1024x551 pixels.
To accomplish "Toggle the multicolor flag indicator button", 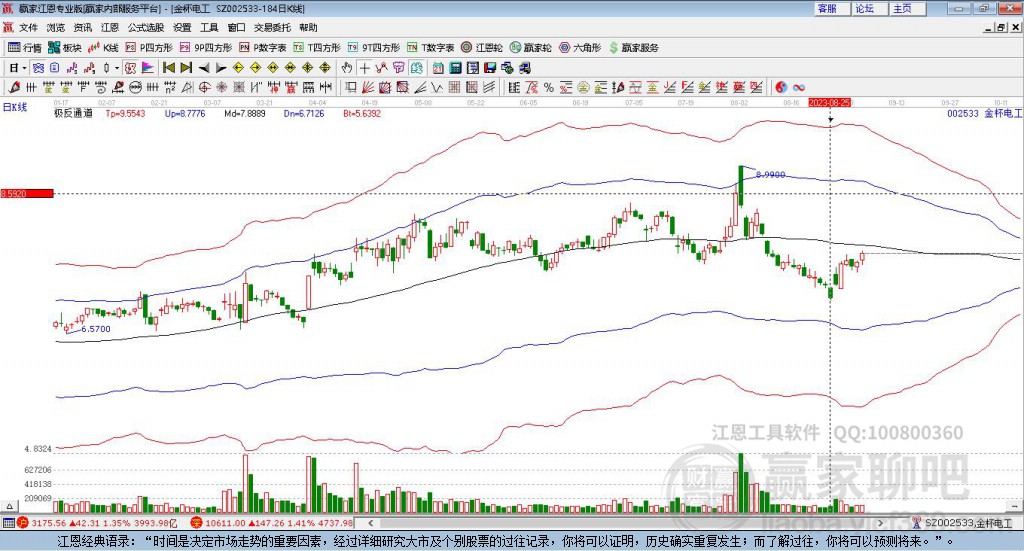I will 148,68.
